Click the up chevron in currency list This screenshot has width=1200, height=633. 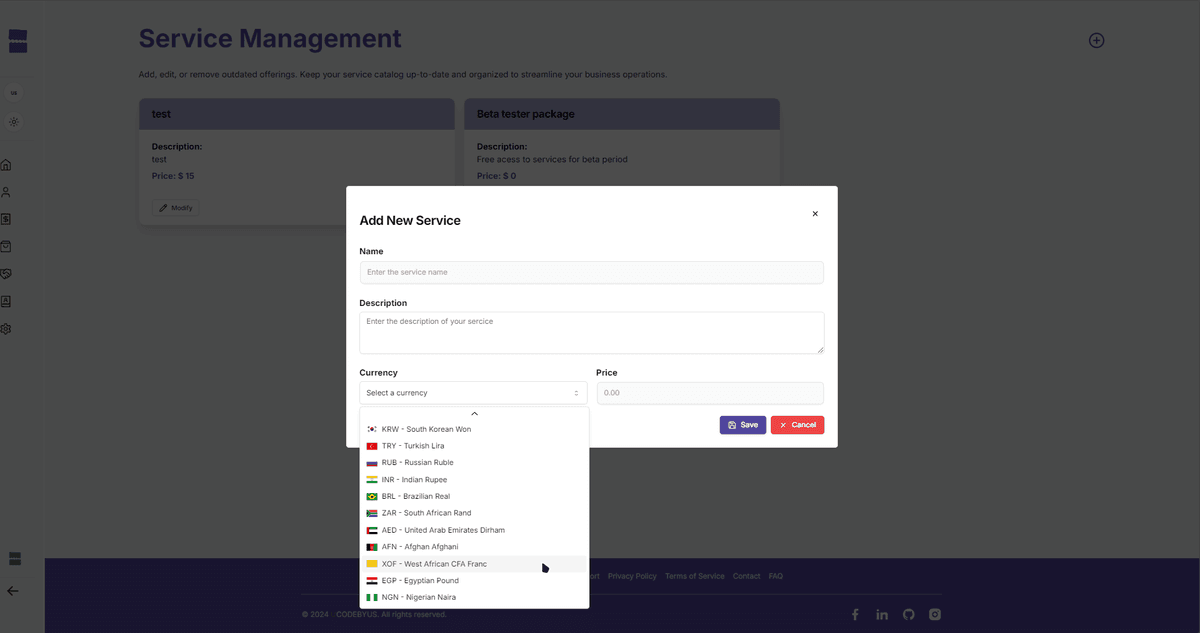[x=474, y=413]
